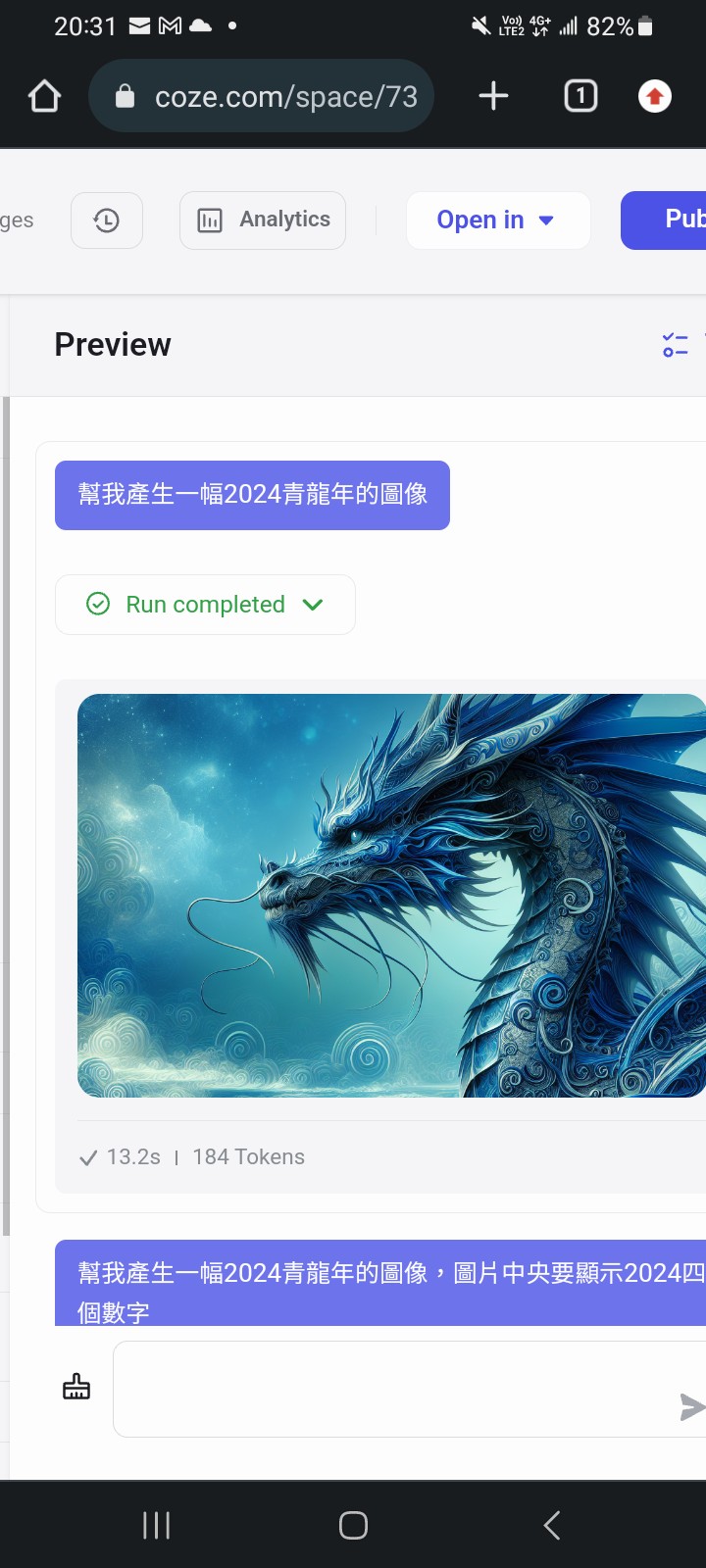This screenshot has height=1568, width=706.
Task: Click the chevron next to Run completed
Action: pyautogui.click(x=313, y=605)
